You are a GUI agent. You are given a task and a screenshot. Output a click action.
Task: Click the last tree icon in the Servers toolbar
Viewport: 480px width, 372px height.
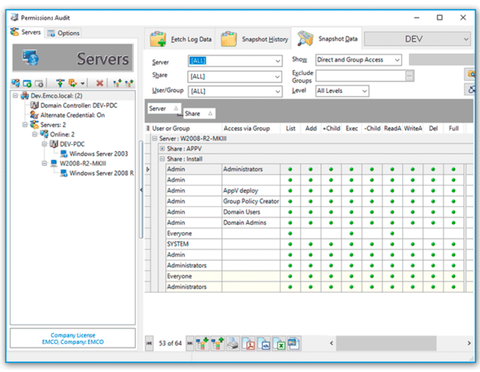129,83
